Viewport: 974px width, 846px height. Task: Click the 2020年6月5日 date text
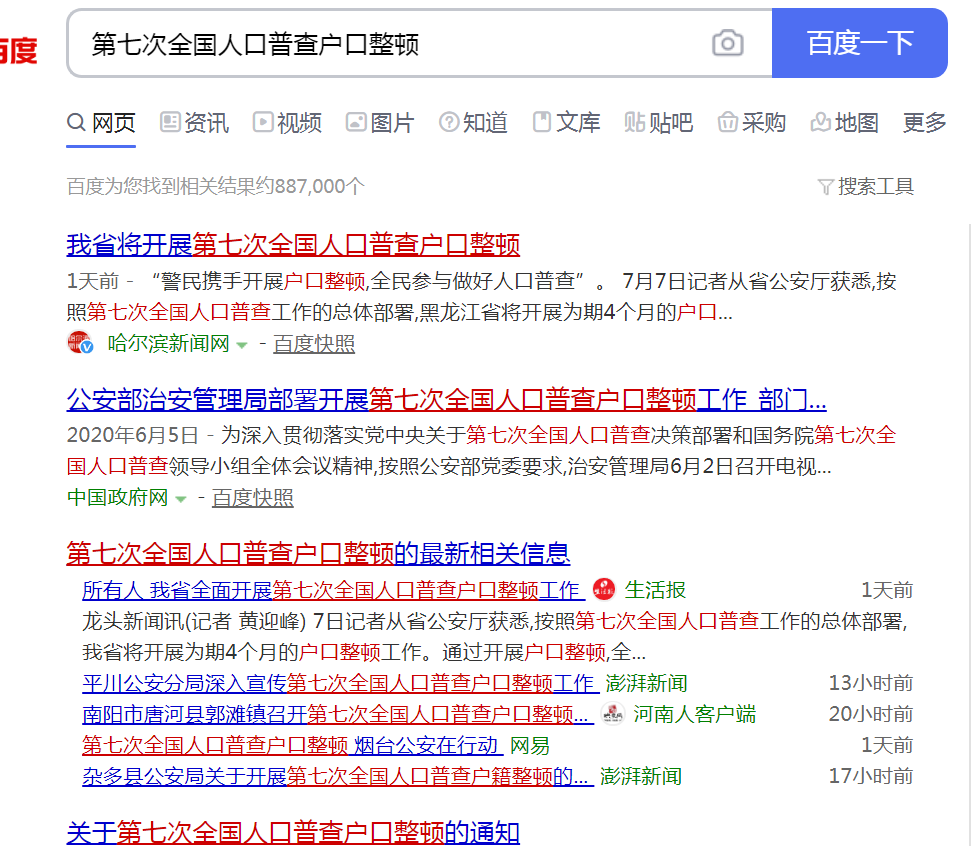click(132, 435)
